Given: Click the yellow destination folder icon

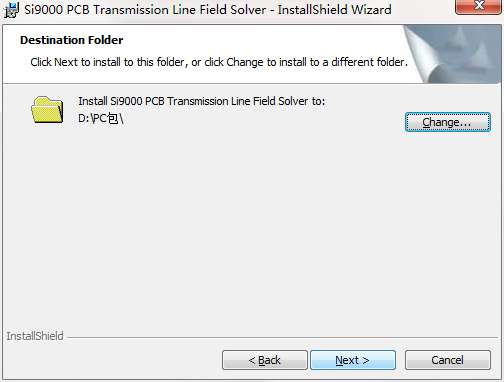Looking at the screenshot, I should coord(47,109).
